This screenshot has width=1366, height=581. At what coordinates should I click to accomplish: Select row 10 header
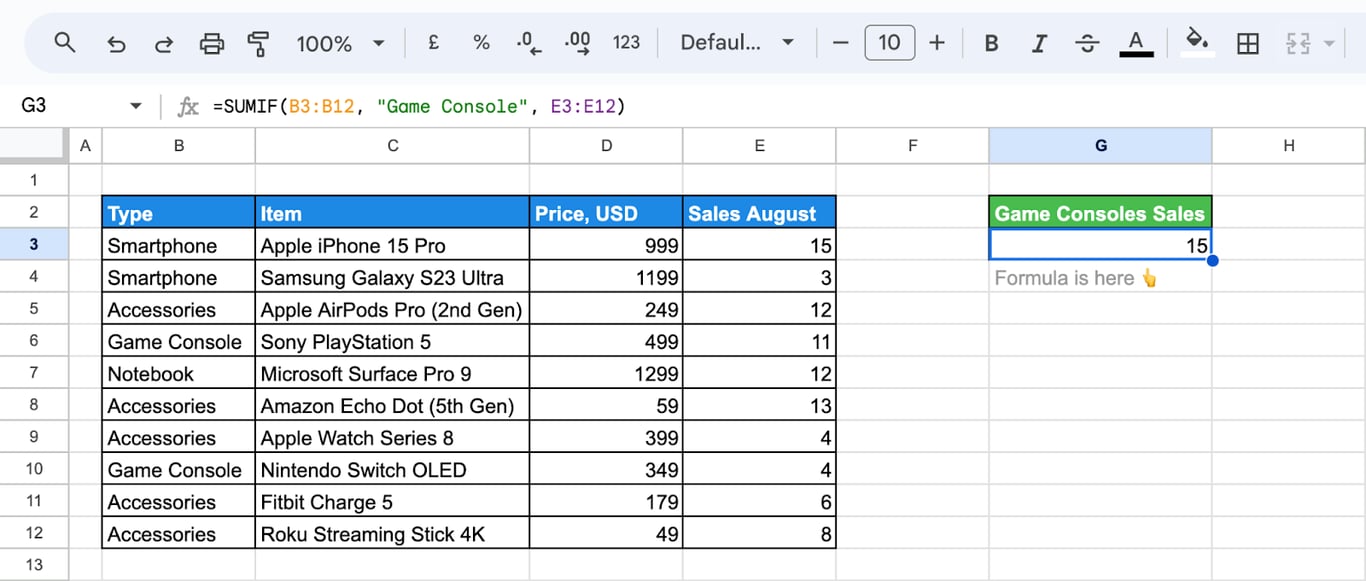coord(34,469)
